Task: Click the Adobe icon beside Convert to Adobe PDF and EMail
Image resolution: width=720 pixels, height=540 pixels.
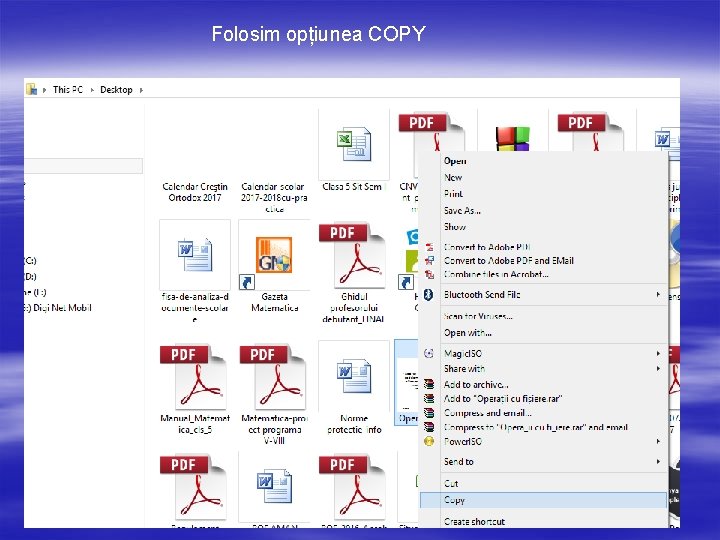Action: 429,261
